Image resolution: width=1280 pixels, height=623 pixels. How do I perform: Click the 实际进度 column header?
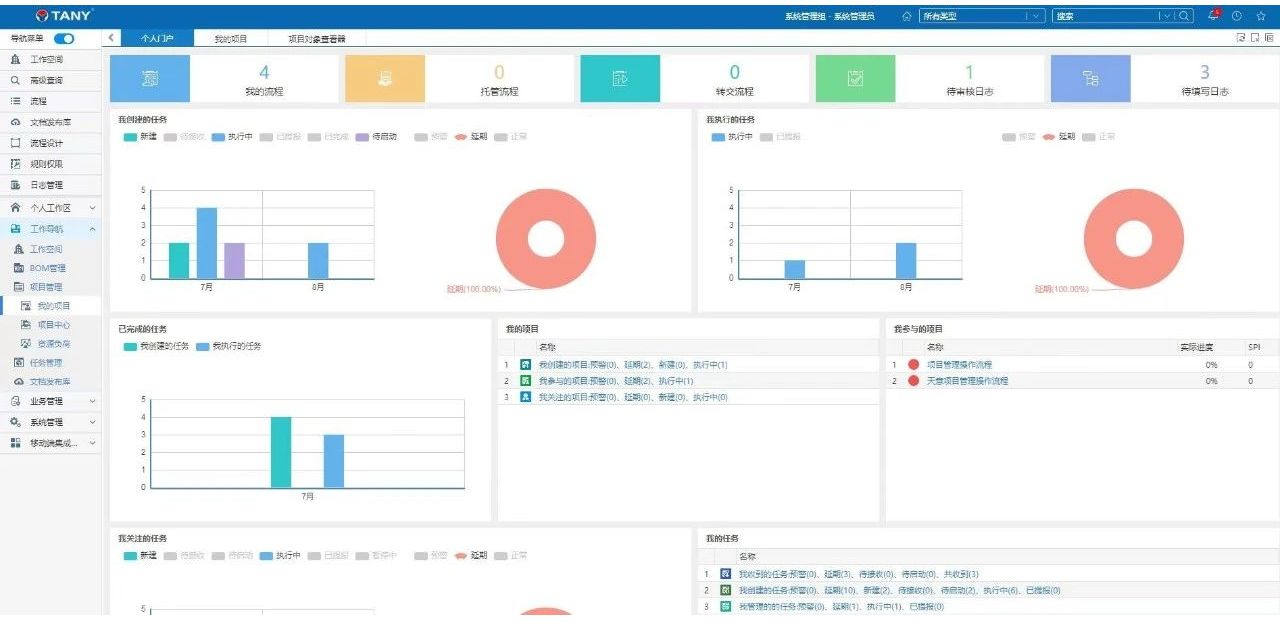click(x=1196, y=347)
